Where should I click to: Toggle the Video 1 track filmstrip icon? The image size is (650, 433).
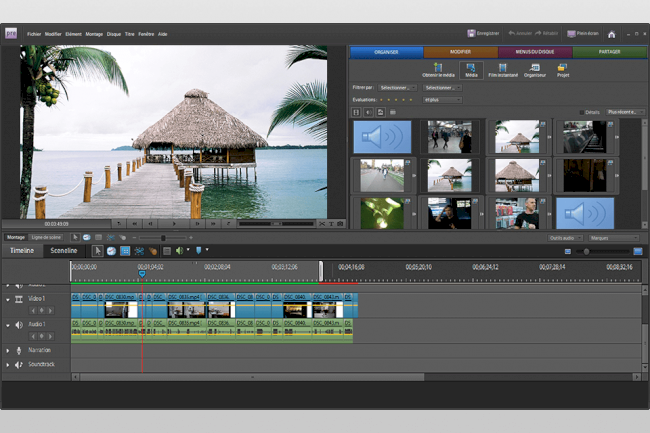point(19,299)
